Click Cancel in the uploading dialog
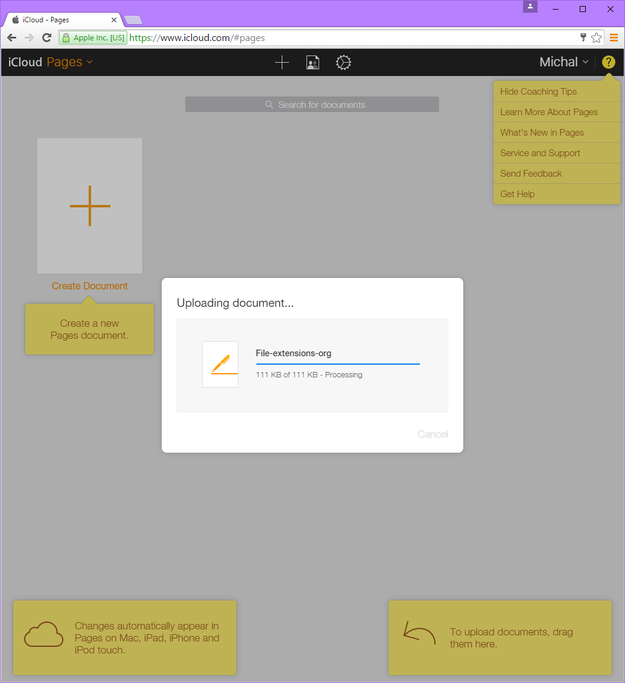The height and width of the screenshot is (683, 625). [432, 434]
